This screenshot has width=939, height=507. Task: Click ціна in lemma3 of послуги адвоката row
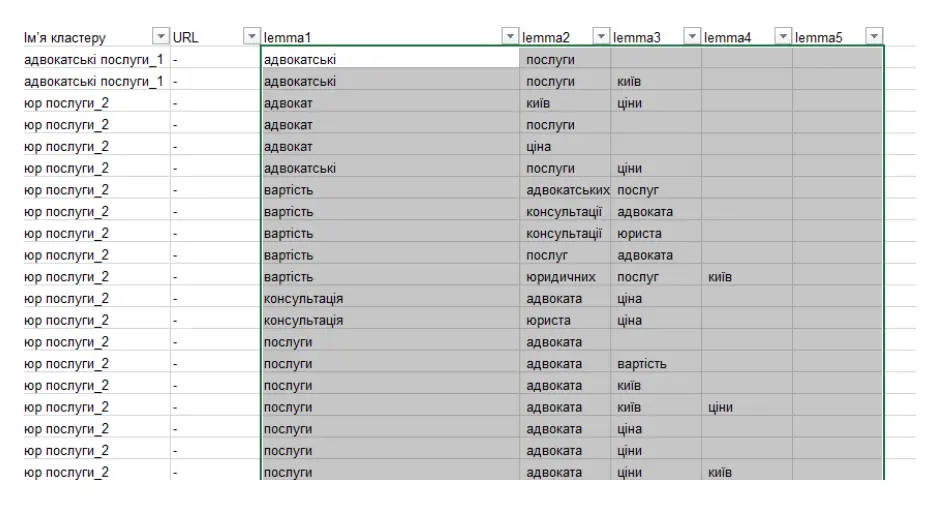point(656,429)
